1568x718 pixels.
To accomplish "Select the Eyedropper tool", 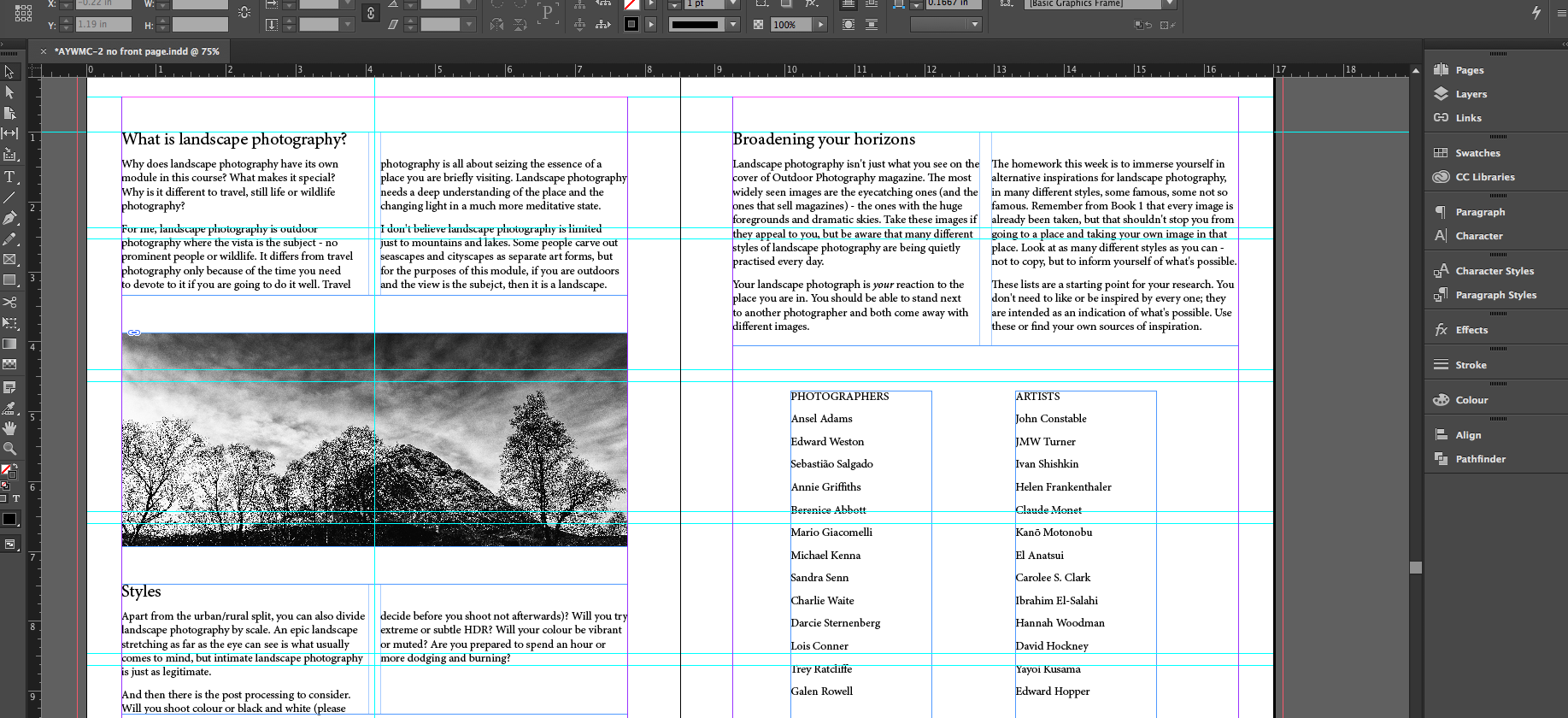I will (9, 408).
